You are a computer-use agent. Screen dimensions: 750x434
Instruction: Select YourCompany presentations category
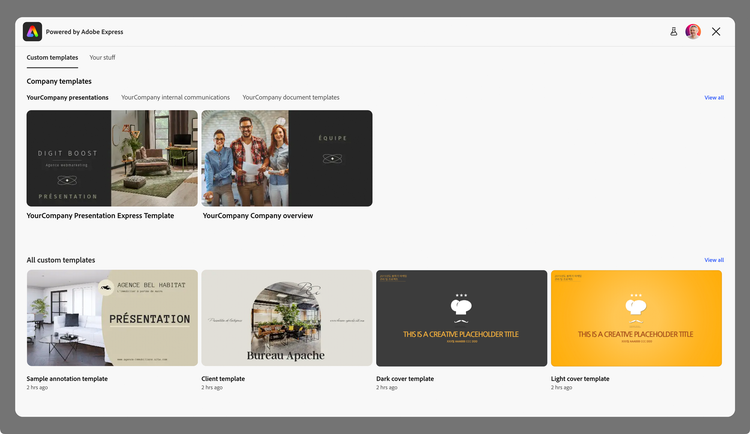(67, 98)
